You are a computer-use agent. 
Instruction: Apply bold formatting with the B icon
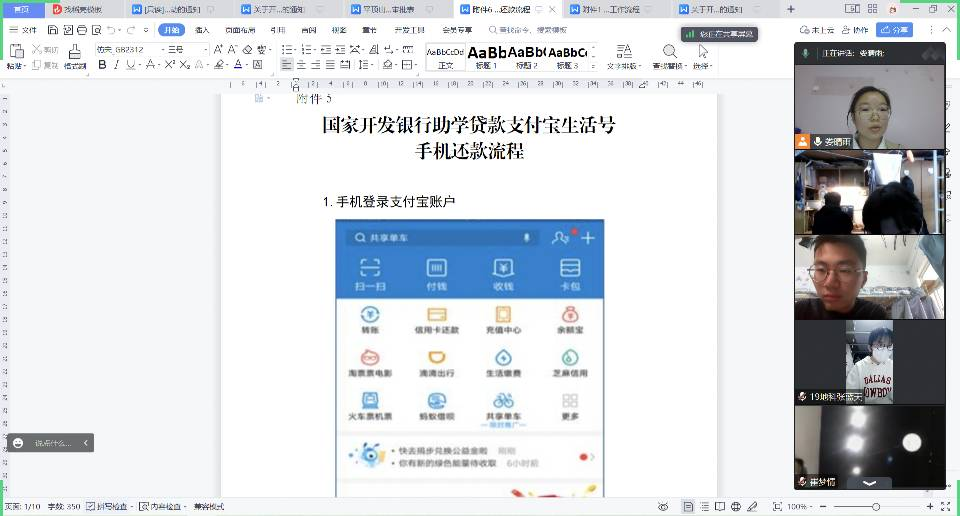(102, 65)
